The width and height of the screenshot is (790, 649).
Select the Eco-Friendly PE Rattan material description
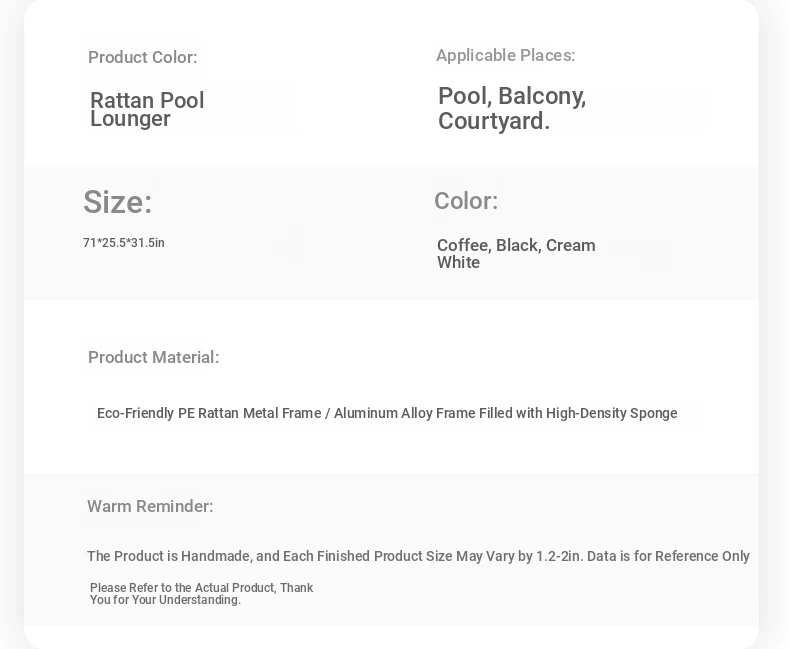[x=387, y=413]
